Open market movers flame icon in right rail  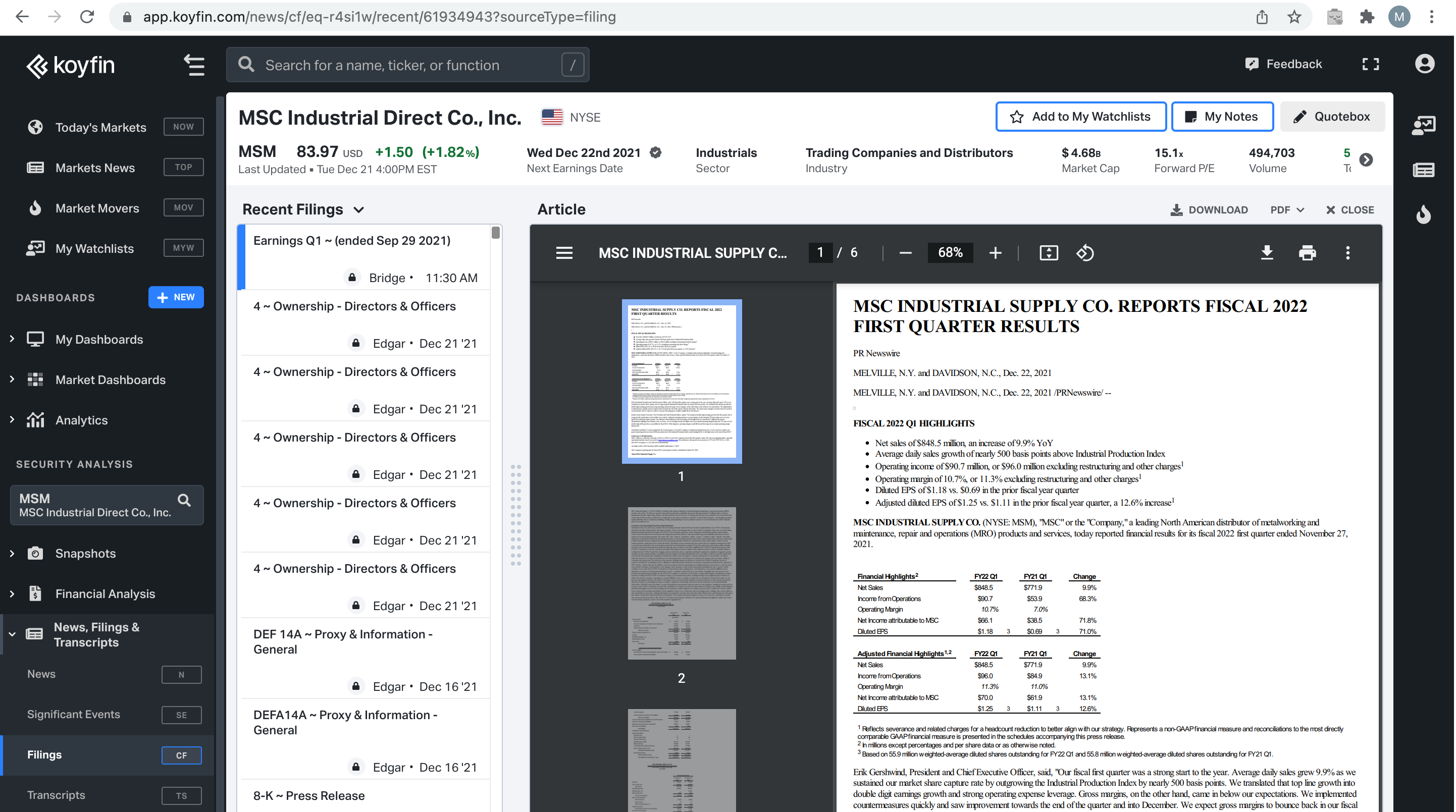pyautogui.click(x=1423, y=213)
